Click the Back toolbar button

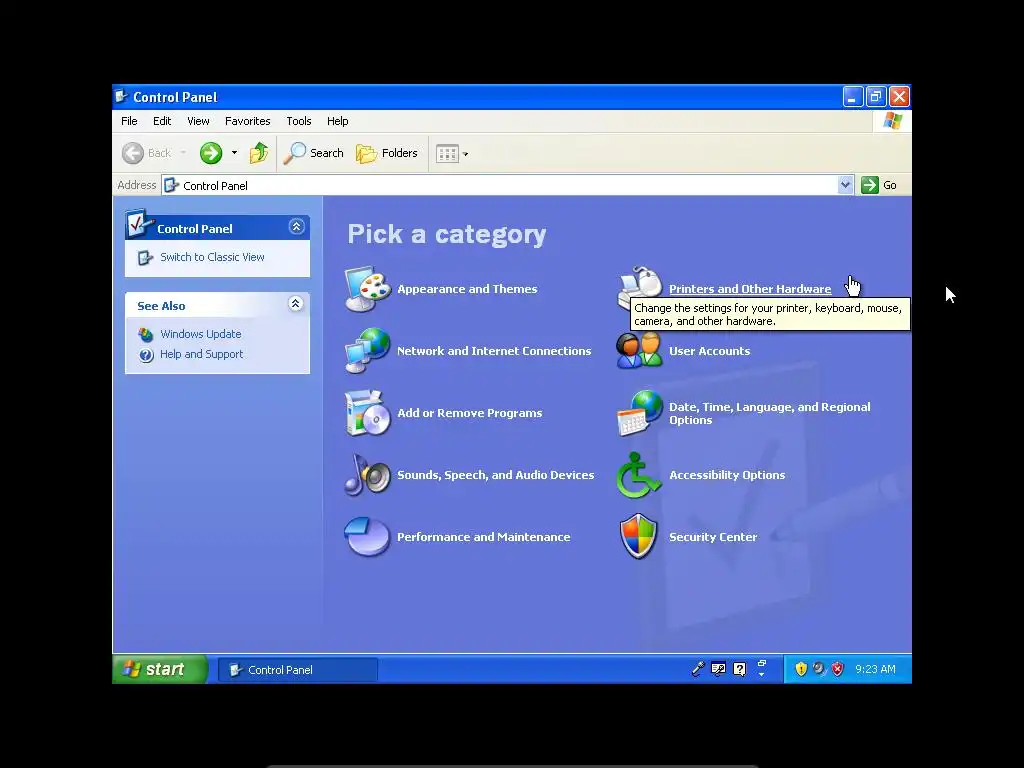pos(147,153)
